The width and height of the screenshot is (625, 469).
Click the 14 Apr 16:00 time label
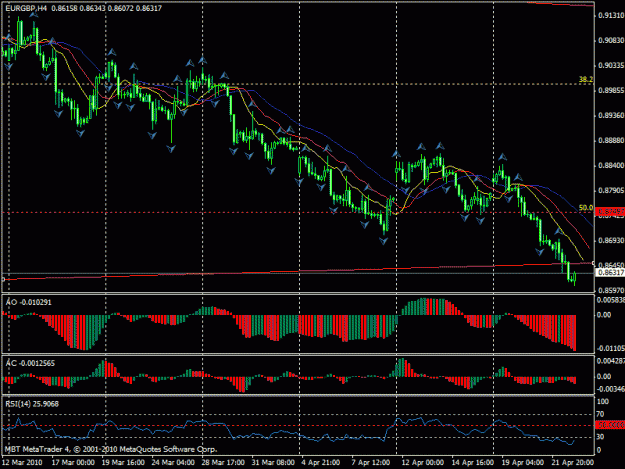472,463
